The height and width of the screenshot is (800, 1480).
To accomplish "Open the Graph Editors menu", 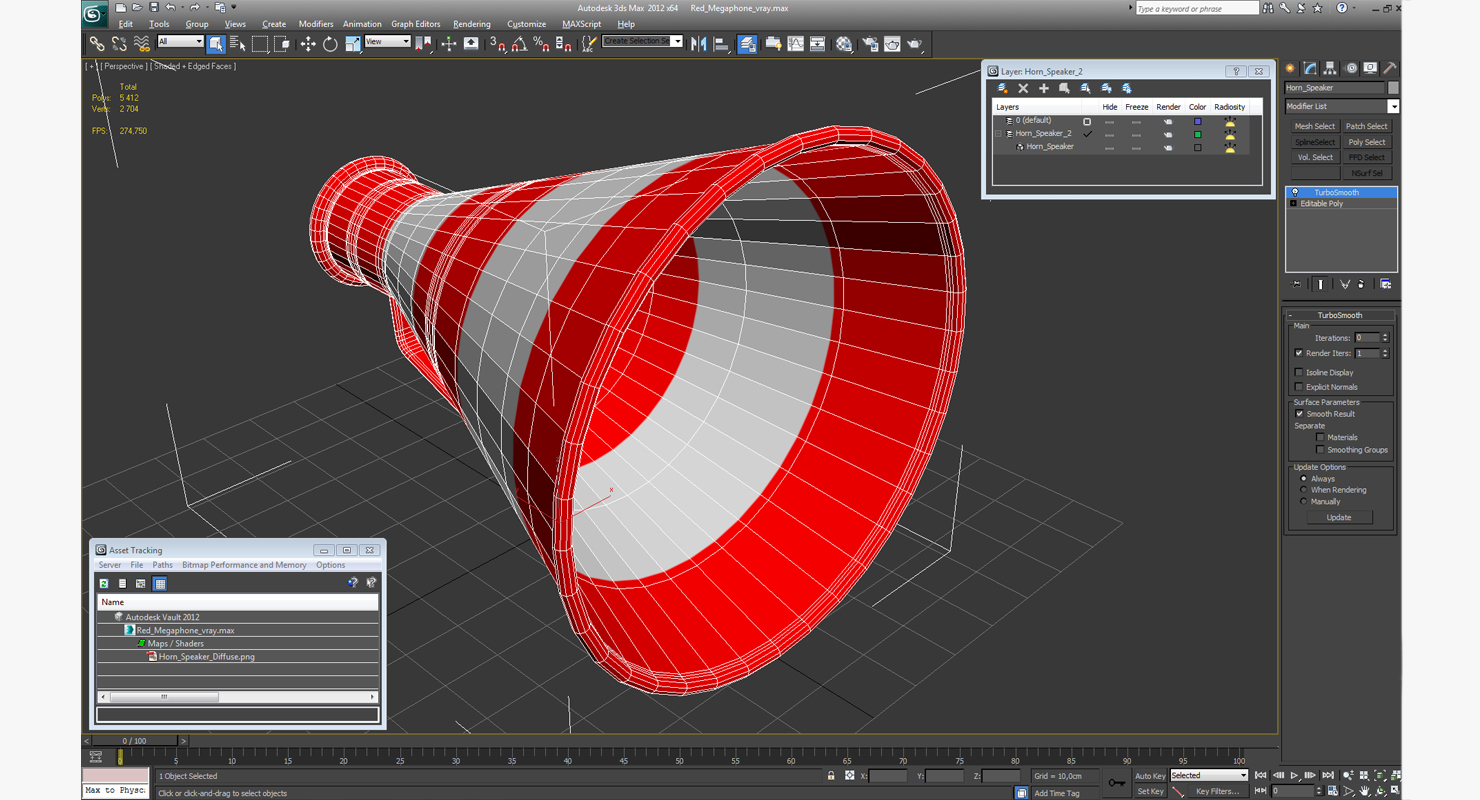I will point(415,24).
